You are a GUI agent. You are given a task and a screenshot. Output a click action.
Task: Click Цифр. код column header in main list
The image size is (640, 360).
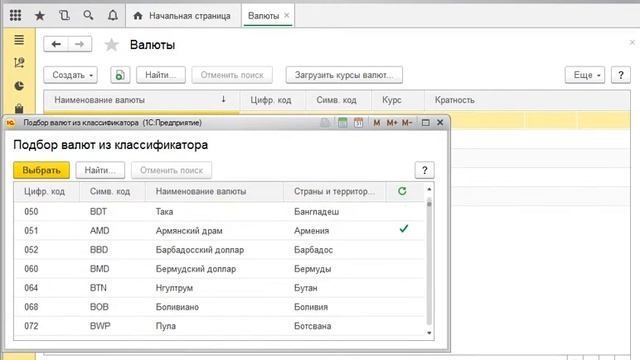(x=273, y=100)
